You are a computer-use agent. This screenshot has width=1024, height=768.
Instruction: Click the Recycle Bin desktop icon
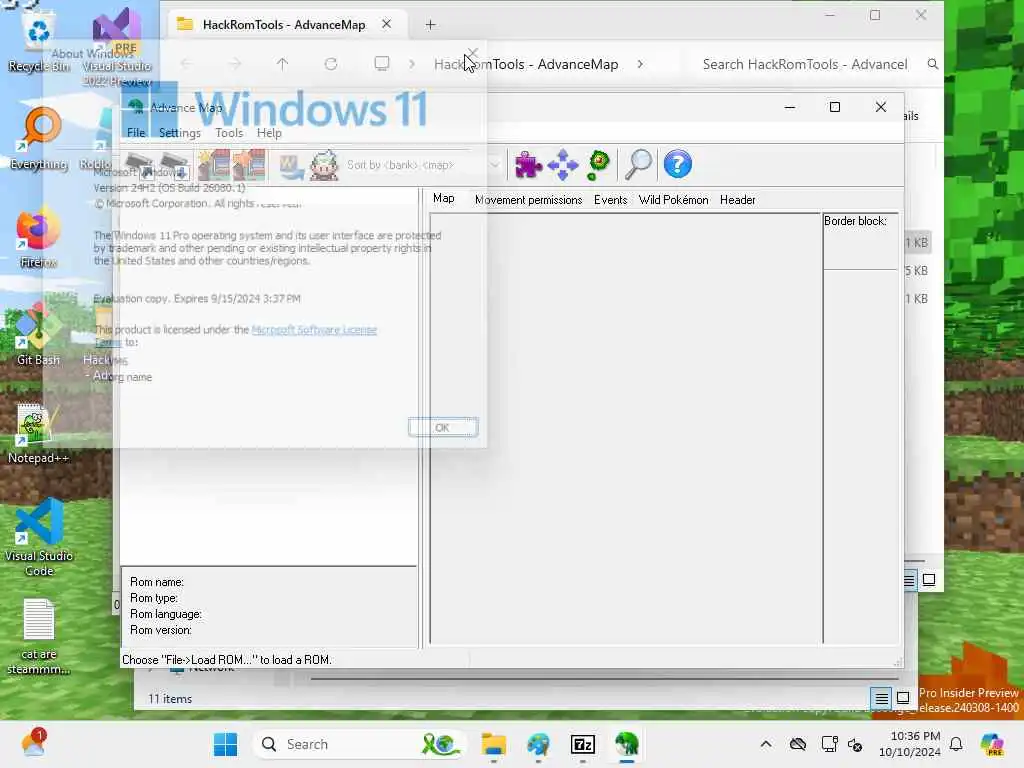click(39, 42)
